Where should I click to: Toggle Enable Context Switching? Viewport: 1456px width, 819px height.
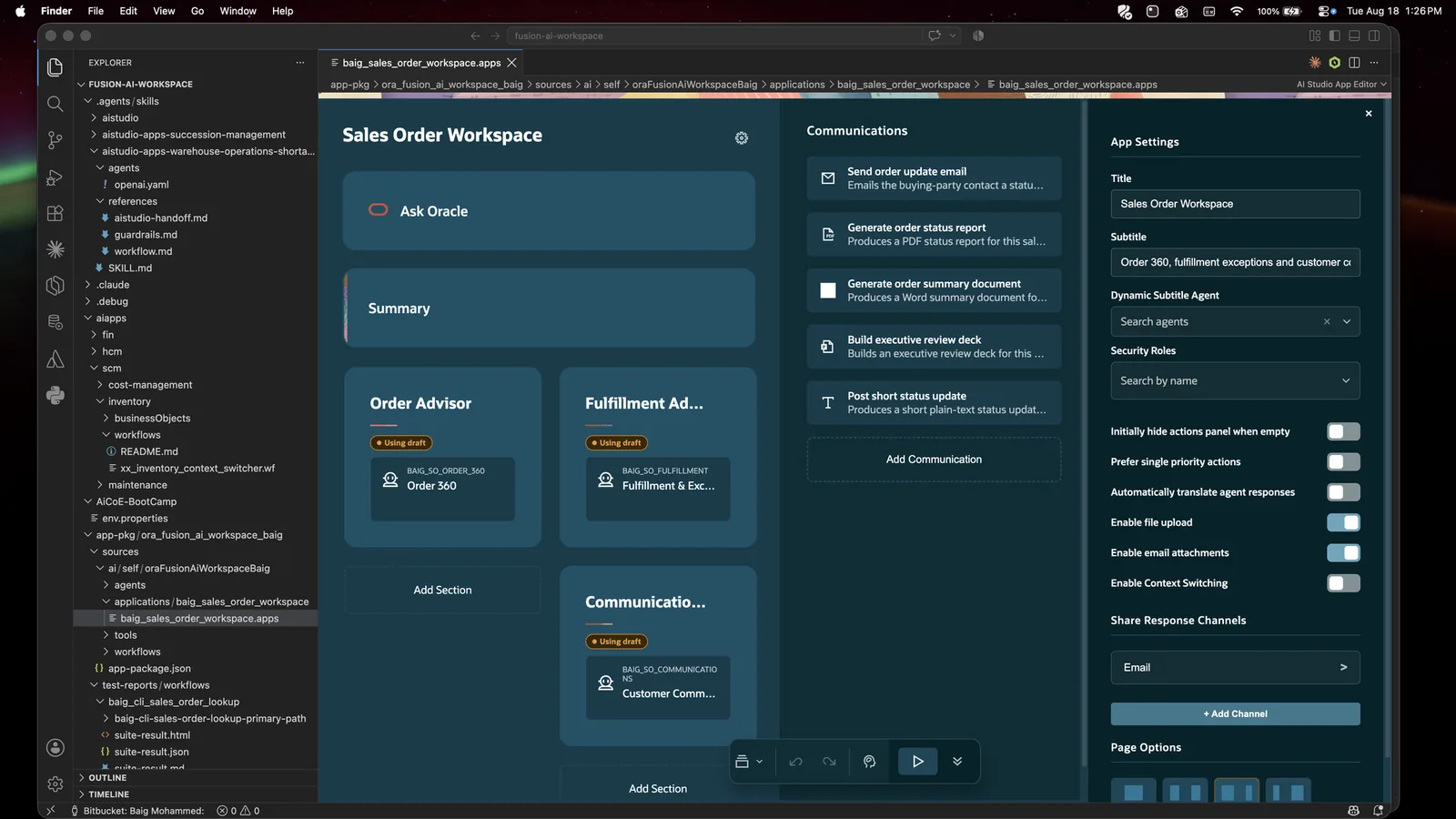(1343, 583)
